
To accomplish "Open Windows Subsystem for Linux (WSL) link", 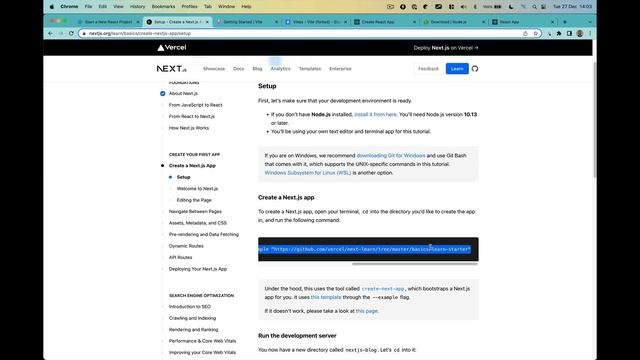I will click(x=308, y=173).
